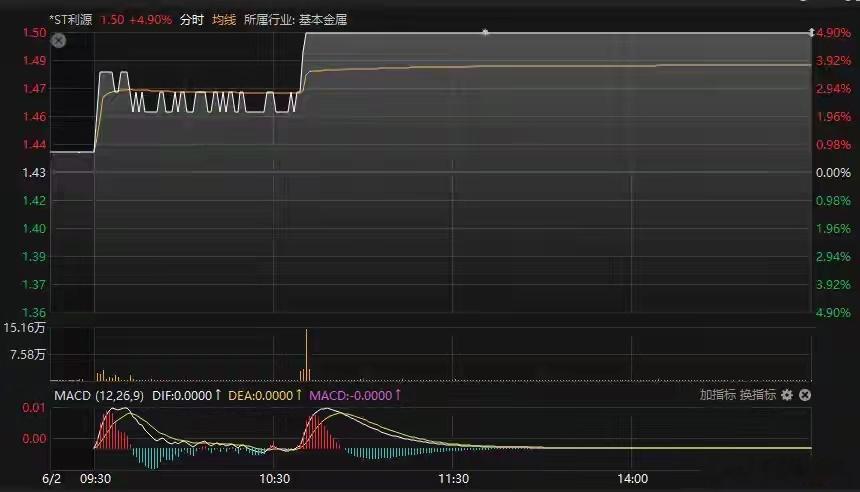The width and height of the screenshot is (860, 492).
Task: Click the 11:30 time axis label
Action: tap(454, 479)
